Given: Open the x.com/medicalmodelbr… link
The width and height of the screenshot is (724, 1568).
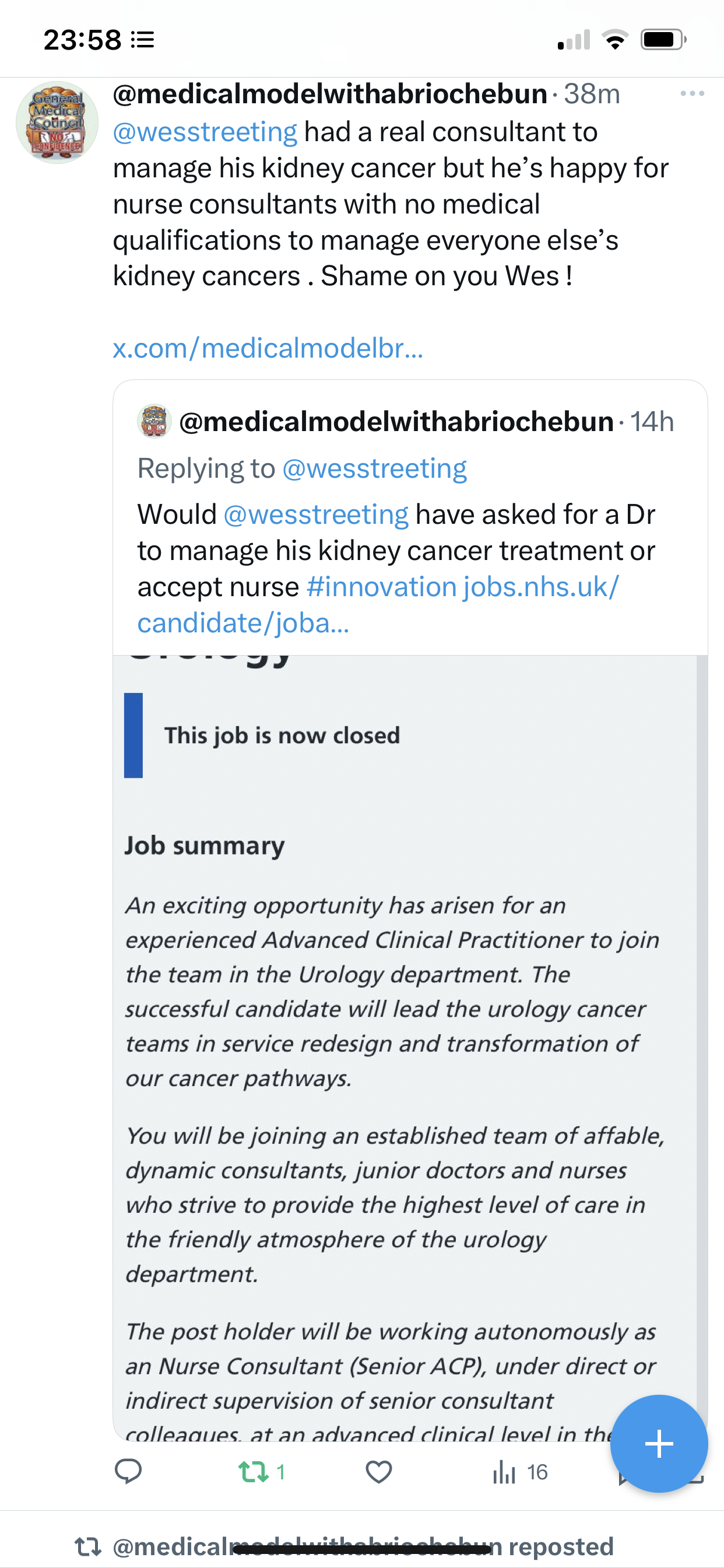Looking at the screenshot, I should pos(268,348).
